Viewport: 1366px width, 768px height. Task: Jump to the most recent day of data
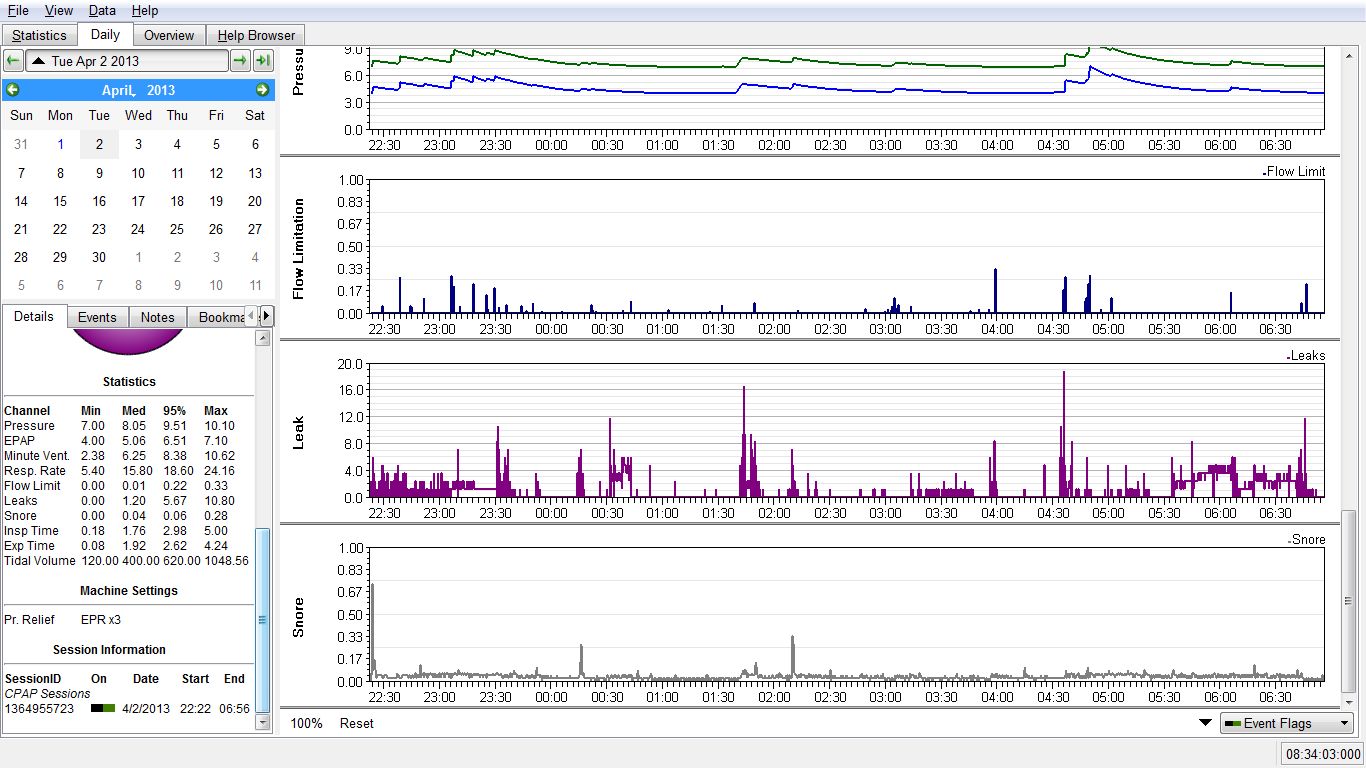click(x=263, y=61)
